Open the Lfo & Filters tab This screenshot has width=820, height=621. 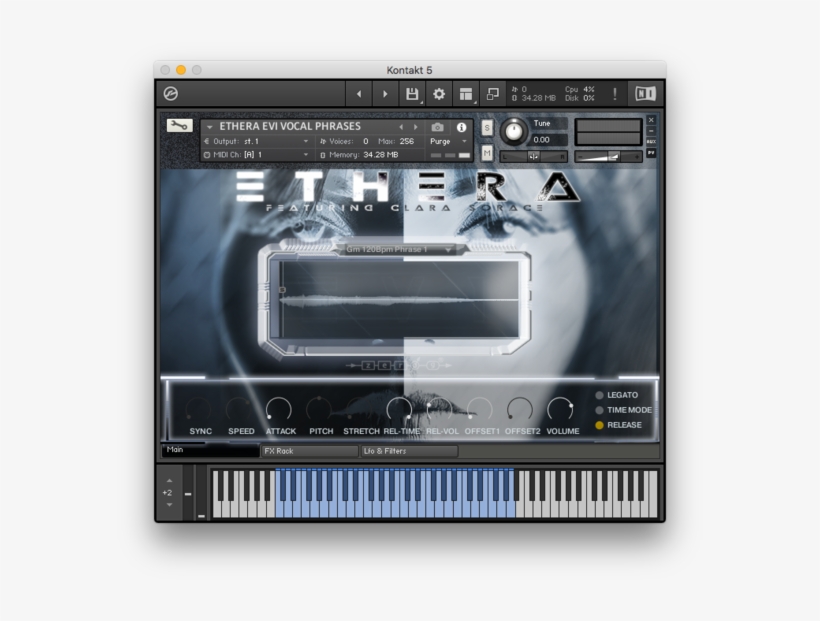click(408, 452)
